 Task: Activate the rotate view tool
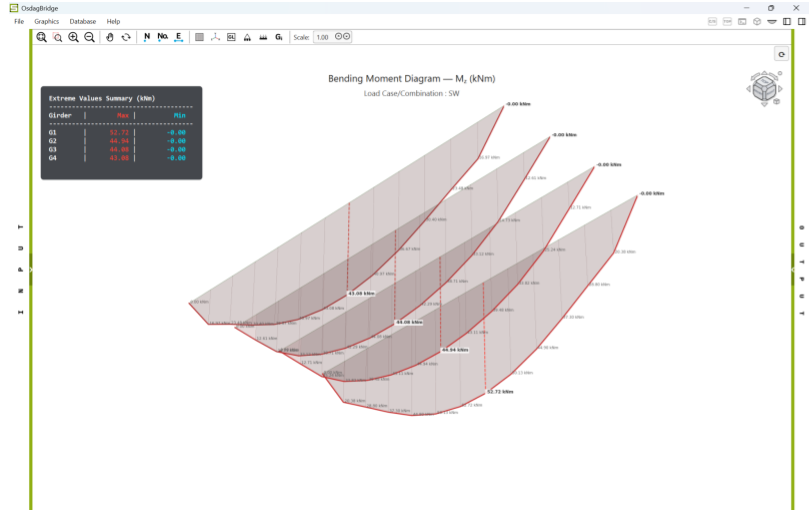point(126,37)
